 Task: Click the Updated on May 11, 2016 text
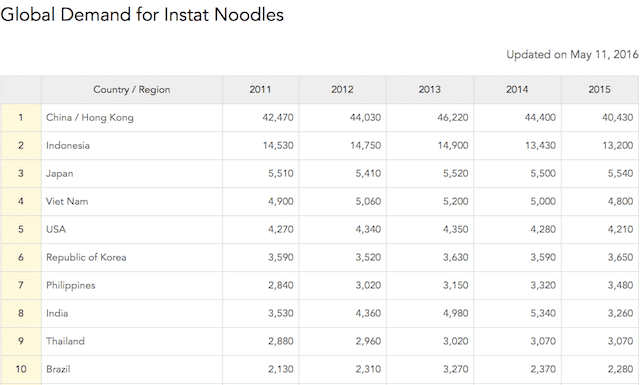(x=572, y=54)
